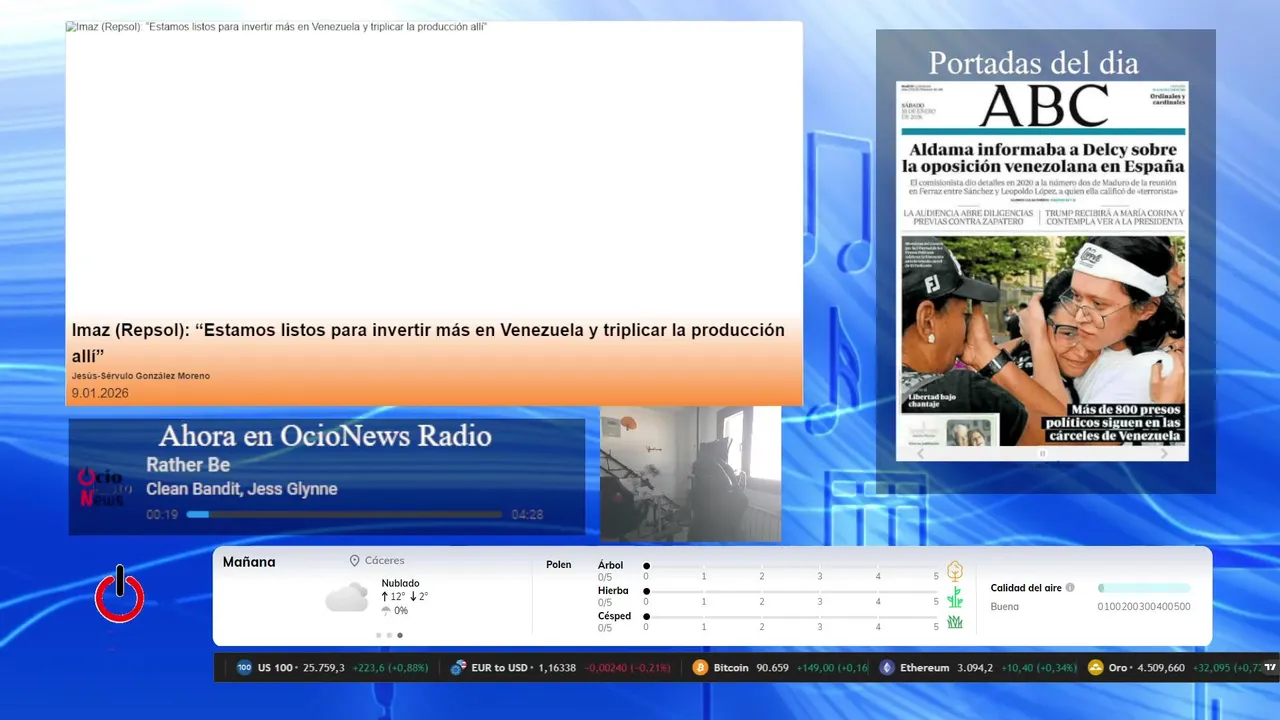This screenshot has width=1280, height=720.
Task: Click the air quality index bar
Action: pos(1144,588)
